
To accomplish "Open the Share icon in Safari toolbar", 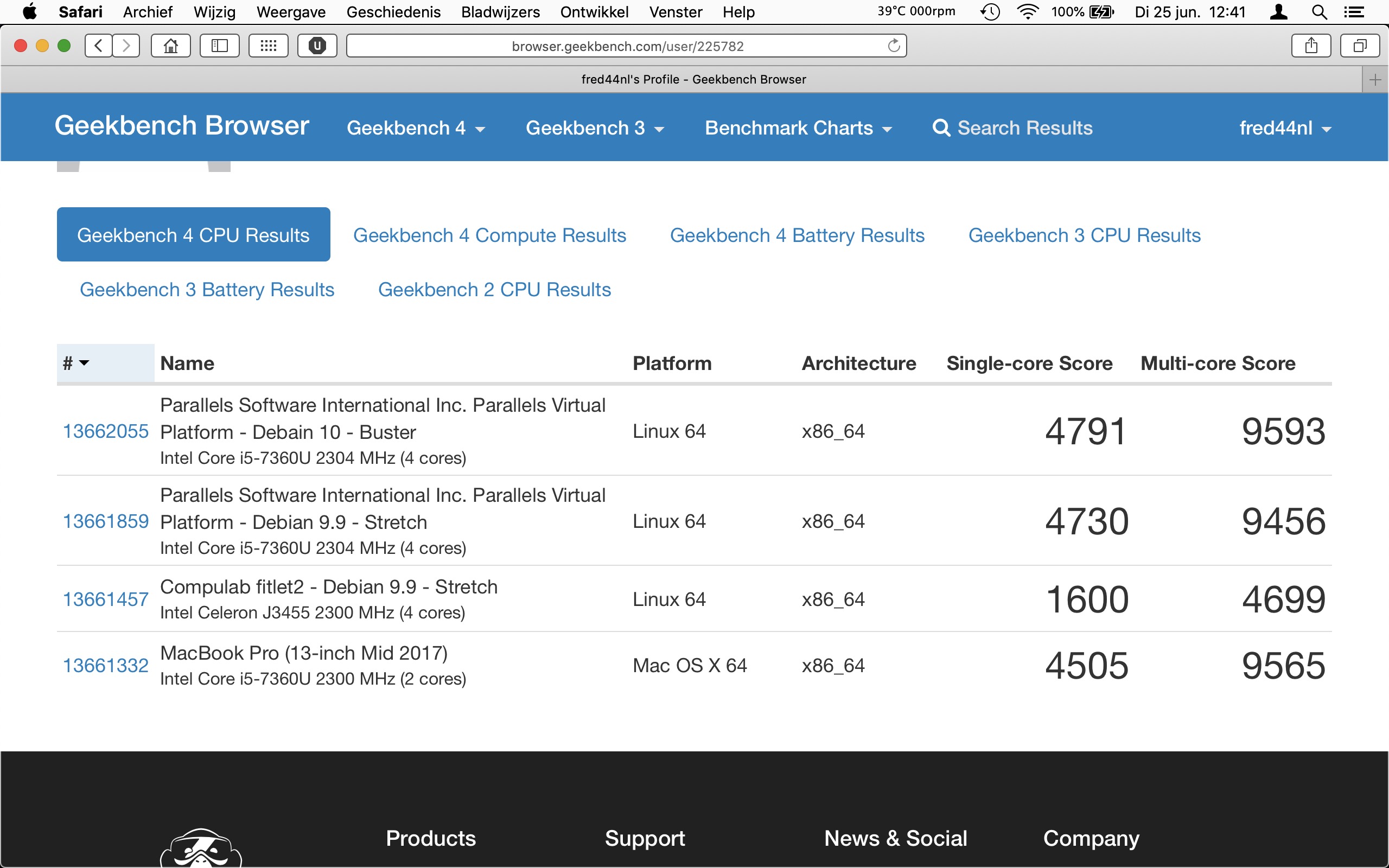I will 1311,46.
